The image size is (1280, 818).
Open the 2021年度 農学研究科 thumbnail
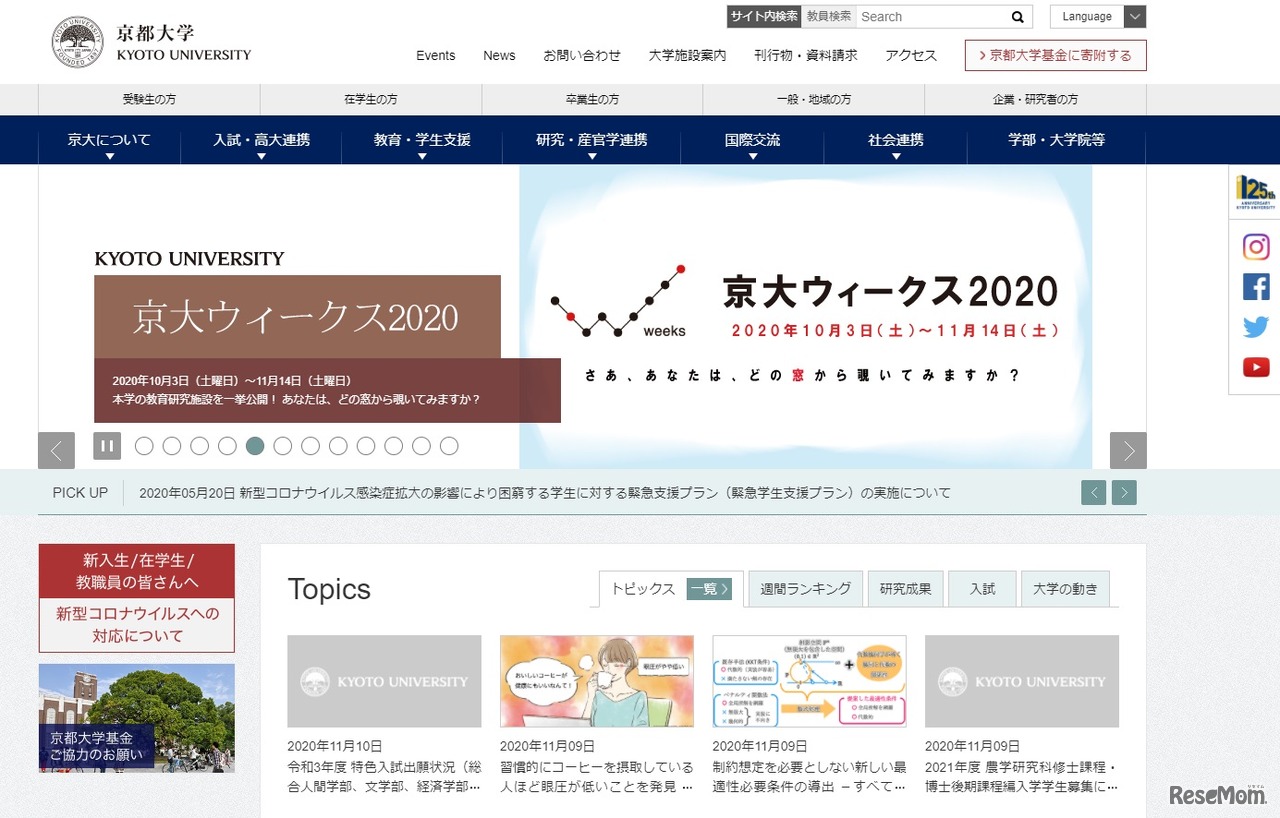pyautogui.click(x=1022, y=681)
